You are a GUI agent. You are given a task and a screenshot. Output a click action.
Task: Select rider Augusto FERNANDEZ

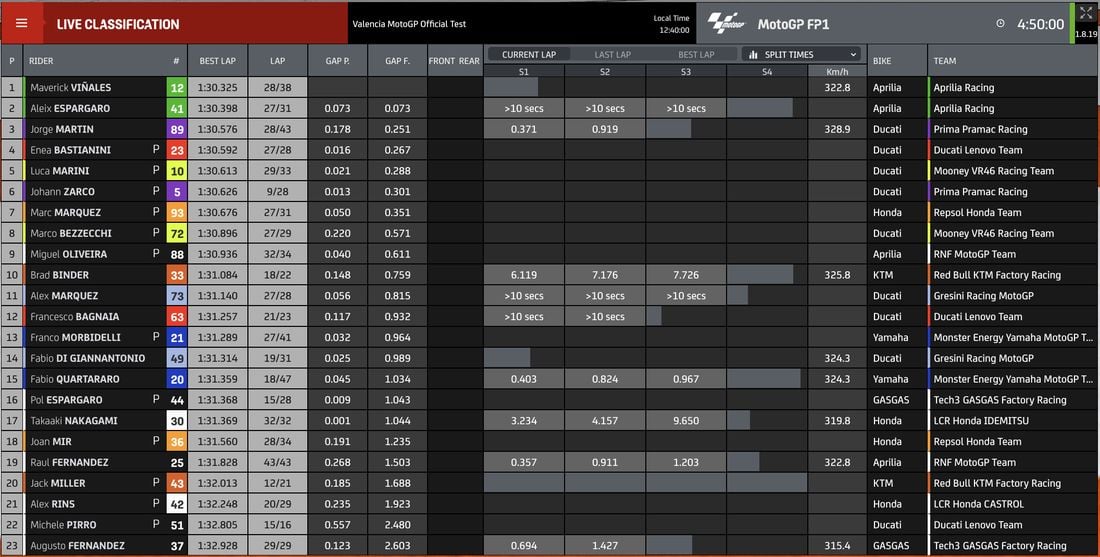[x=77, y=546]
